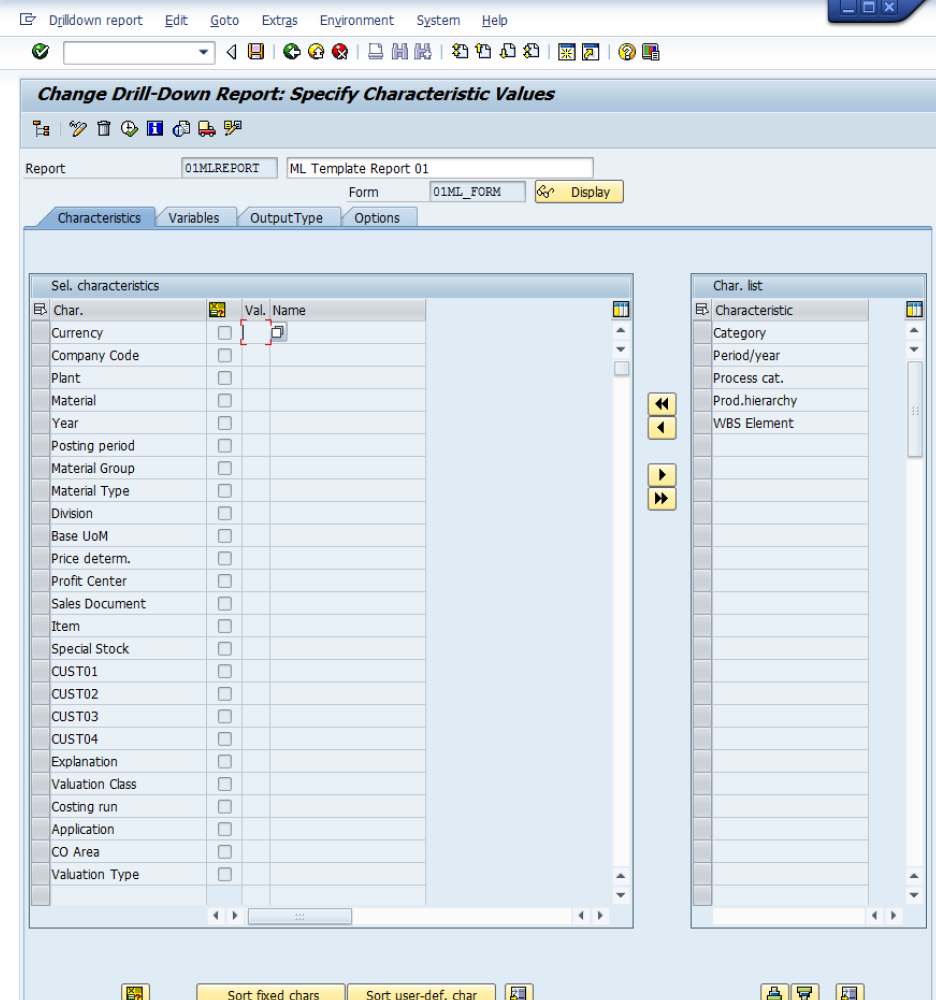This screenshot has width=936, height=1000.
Task: Tick the checkbox for CO Area
Action: click(x=224, y=852)
